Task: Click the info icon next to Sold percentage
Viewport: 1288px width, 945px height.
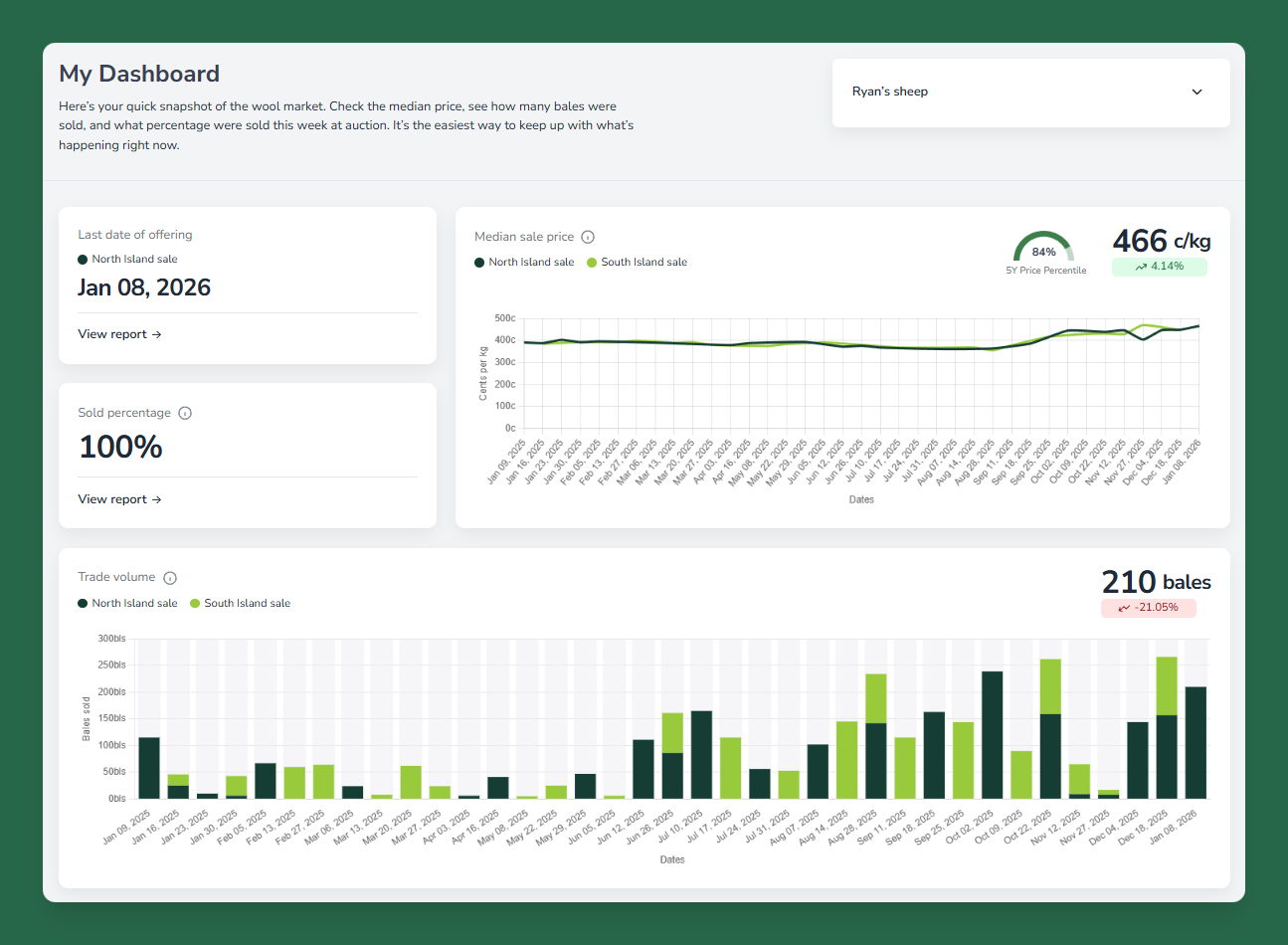Action: point(185,413)
